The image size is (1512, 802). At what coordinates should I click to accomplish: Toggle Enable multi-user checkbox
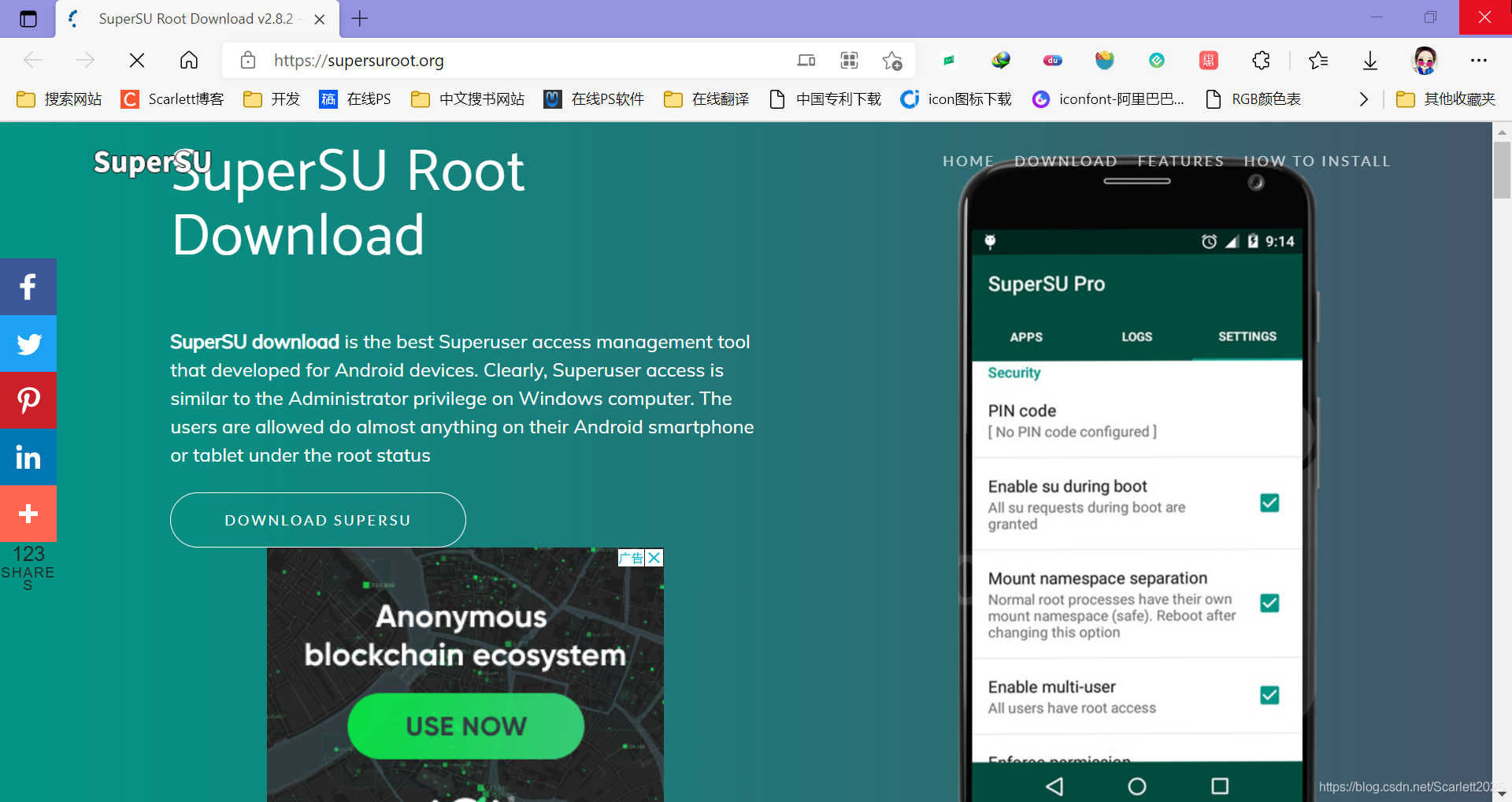pyautogui.click(x=1269, y=695)
